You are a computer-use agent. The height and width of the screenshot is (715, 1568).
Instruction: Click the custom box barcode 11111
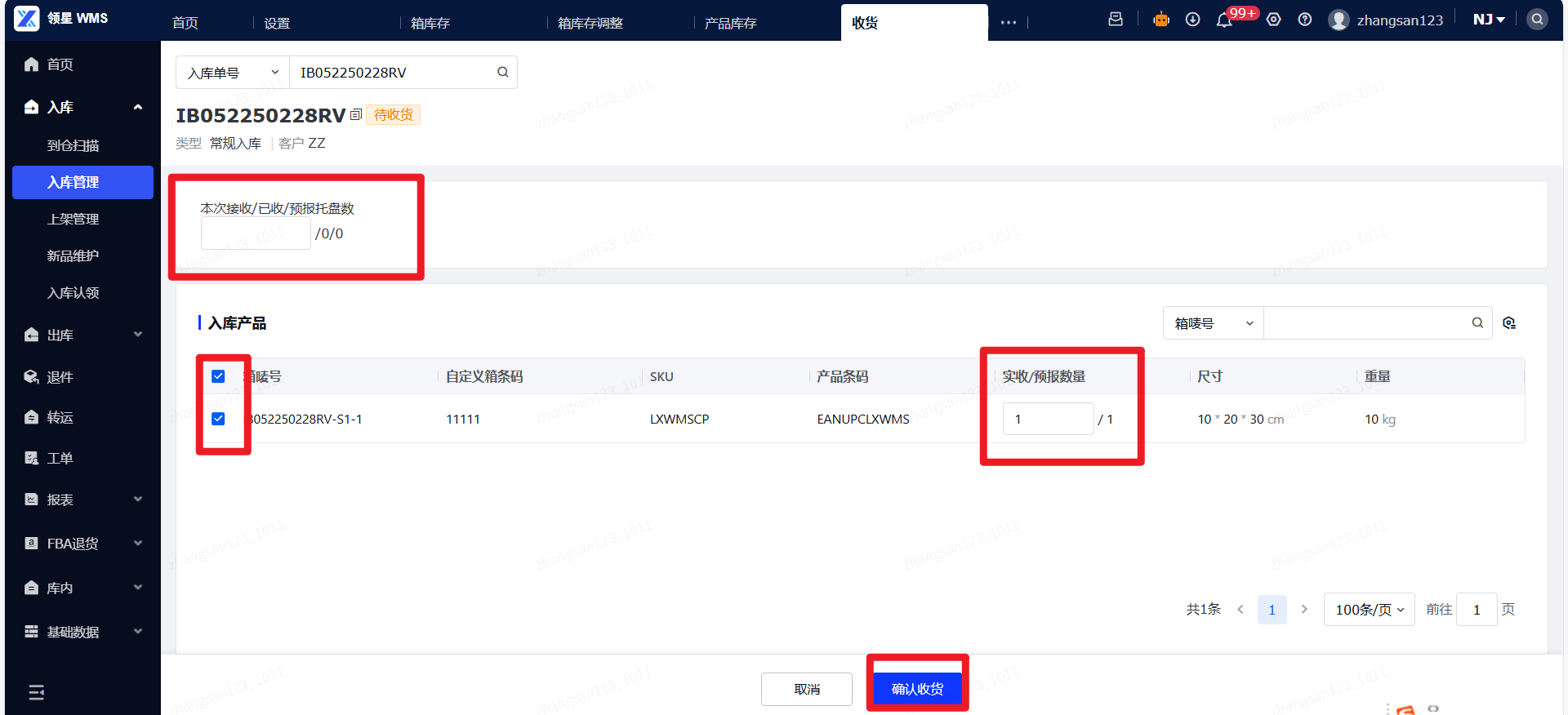pos(463,420)
